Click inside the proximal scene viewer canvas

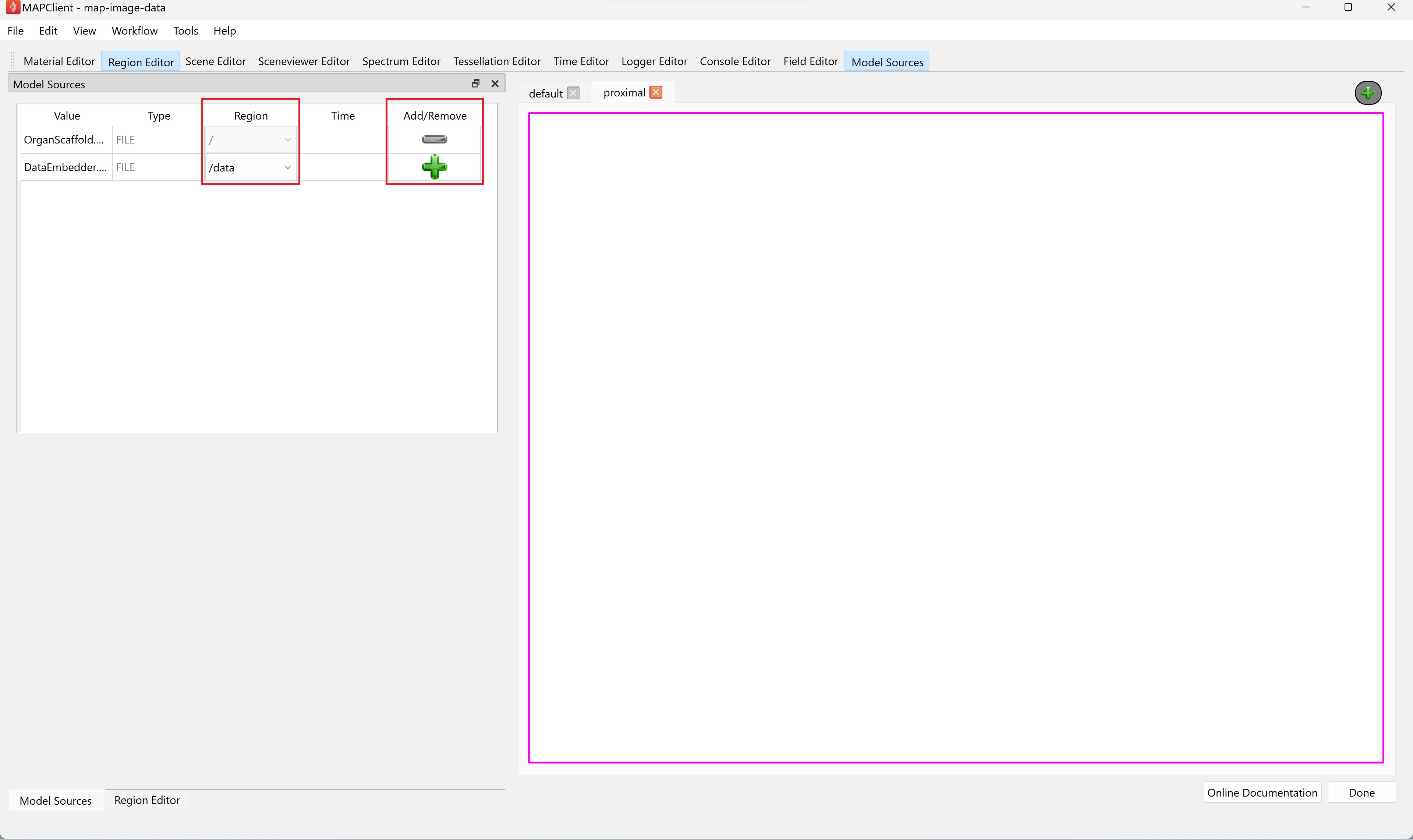(956, 437)
